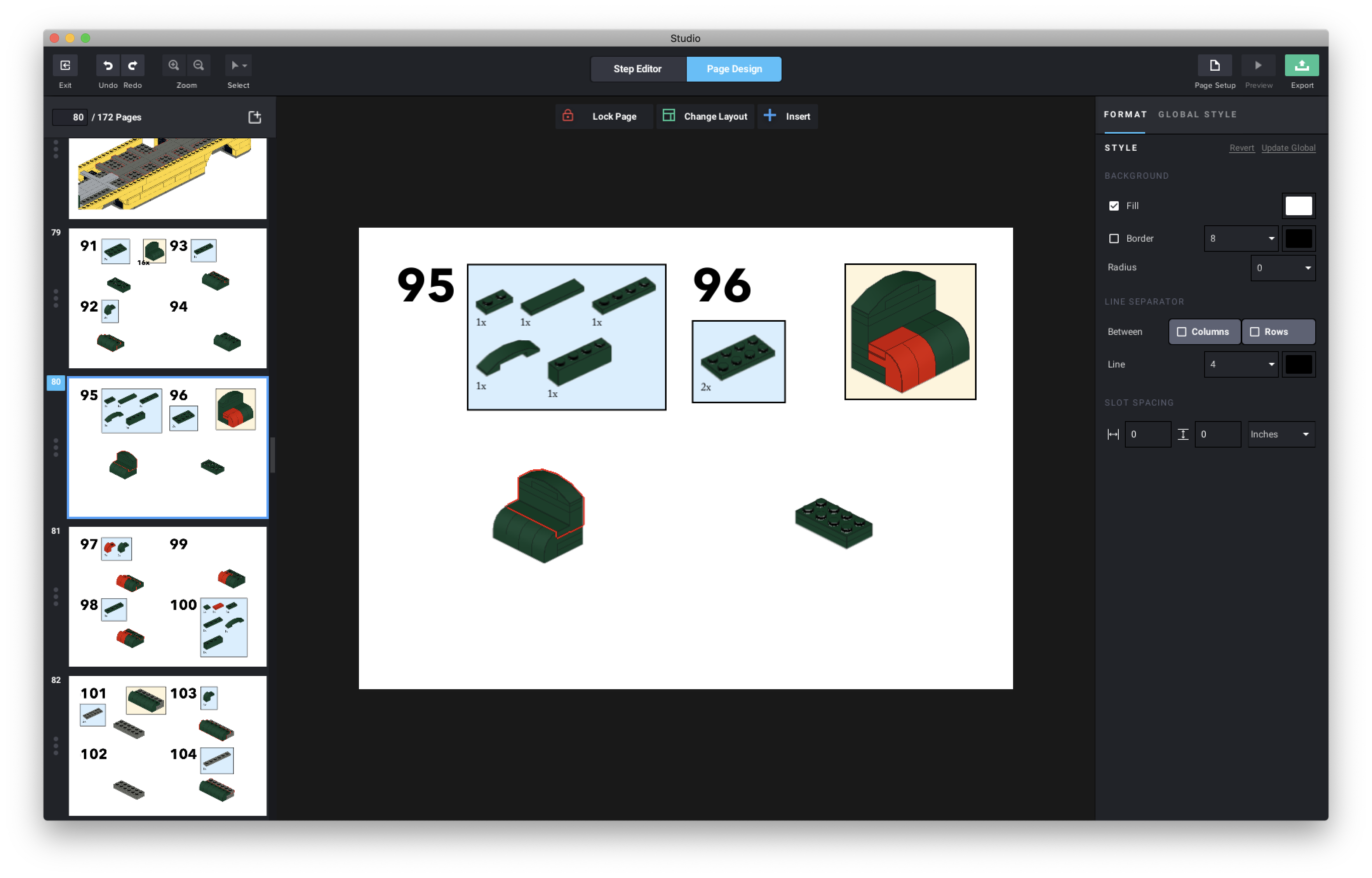Click the page list scrollbar handle
1372x878 pixels.
point(272,455)
